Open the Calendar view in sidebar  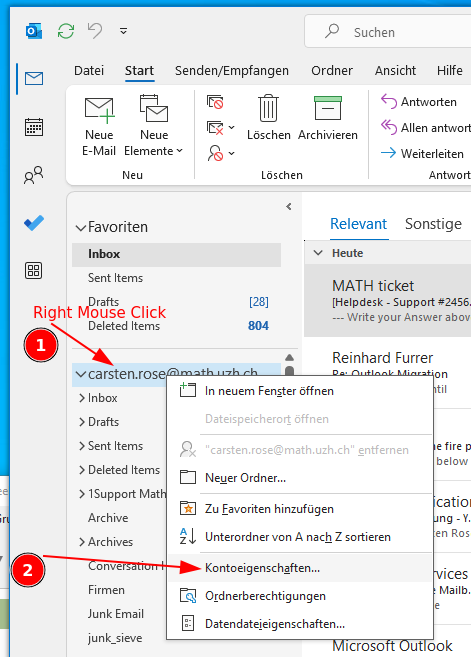(x=34, y=127)
